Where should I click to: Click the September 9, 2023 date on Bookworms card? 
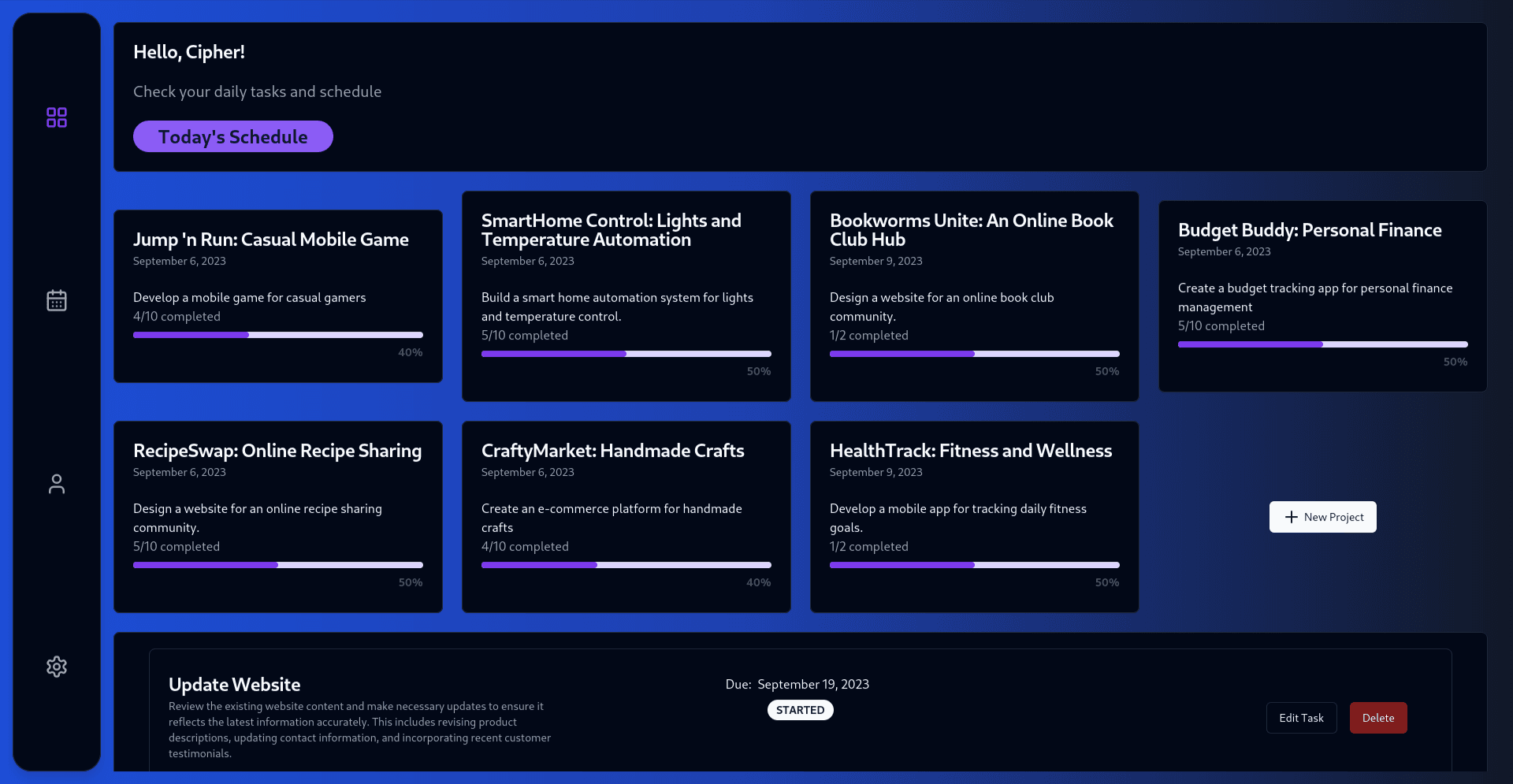click(x=876, y=261)
